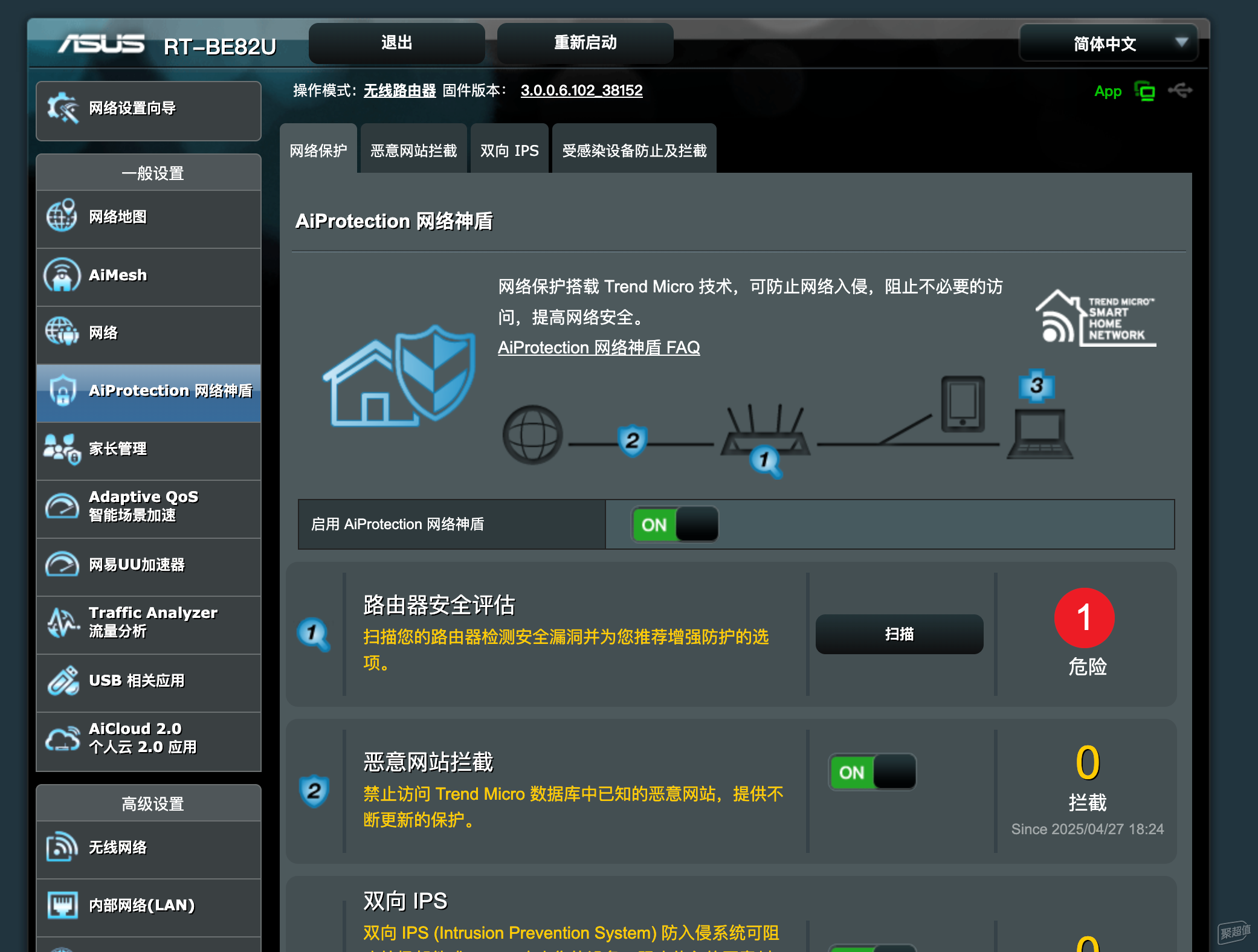Click the ASUS logo
Screen dimensions: 1258x952
click(x=102, y=43)
